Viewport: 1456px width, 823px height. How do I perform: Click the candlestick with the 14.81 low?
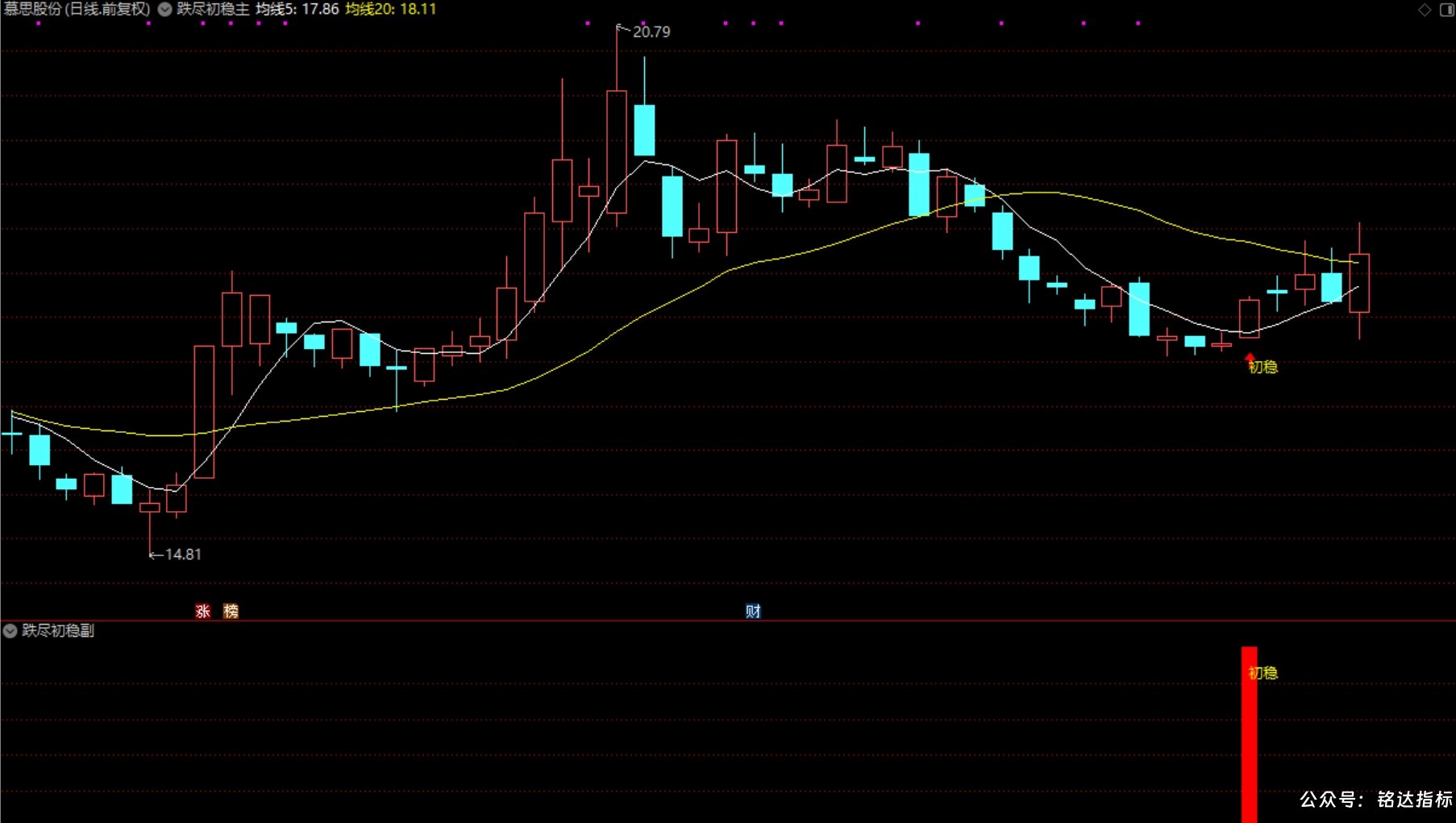[150, 507]
